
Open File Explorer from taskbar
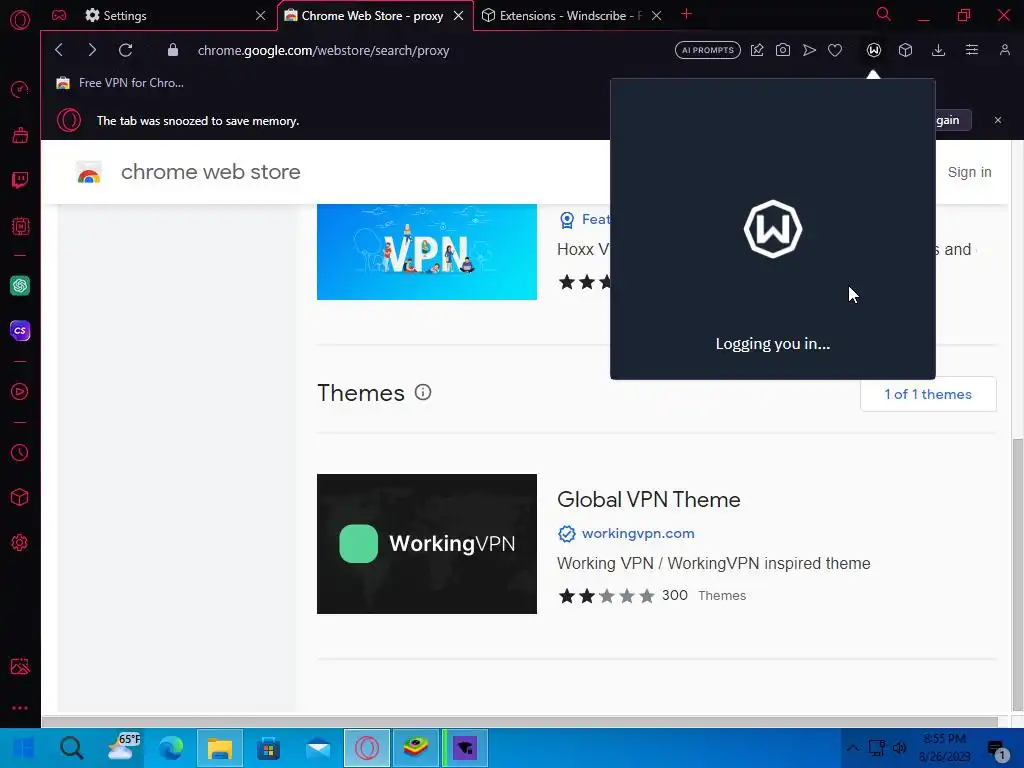[220, 748]
